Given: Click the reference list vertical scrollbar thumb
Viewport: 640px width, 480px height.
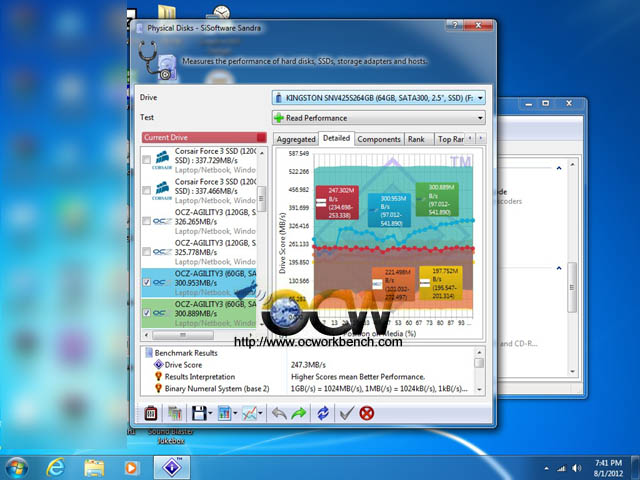Looking at the screenshot, I should (261, 199).
